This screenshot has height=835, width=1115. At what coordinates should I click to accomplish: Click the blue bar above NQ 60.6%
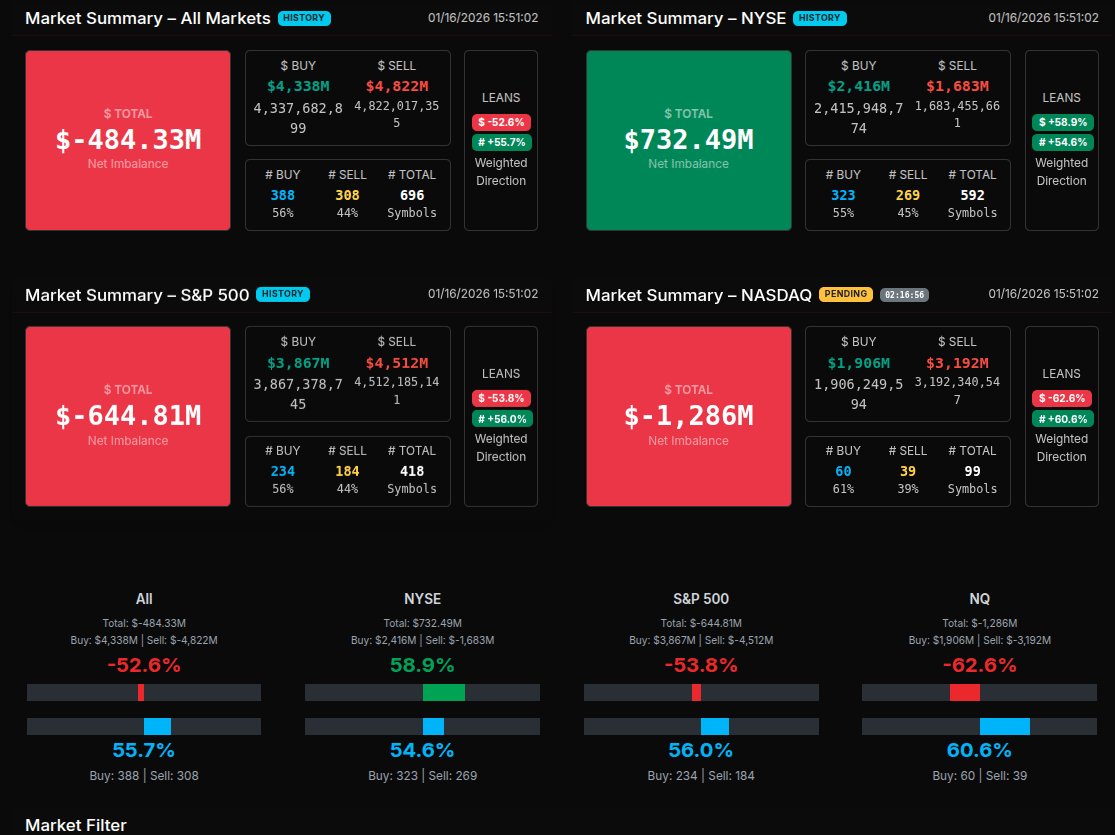(1004, 726)
